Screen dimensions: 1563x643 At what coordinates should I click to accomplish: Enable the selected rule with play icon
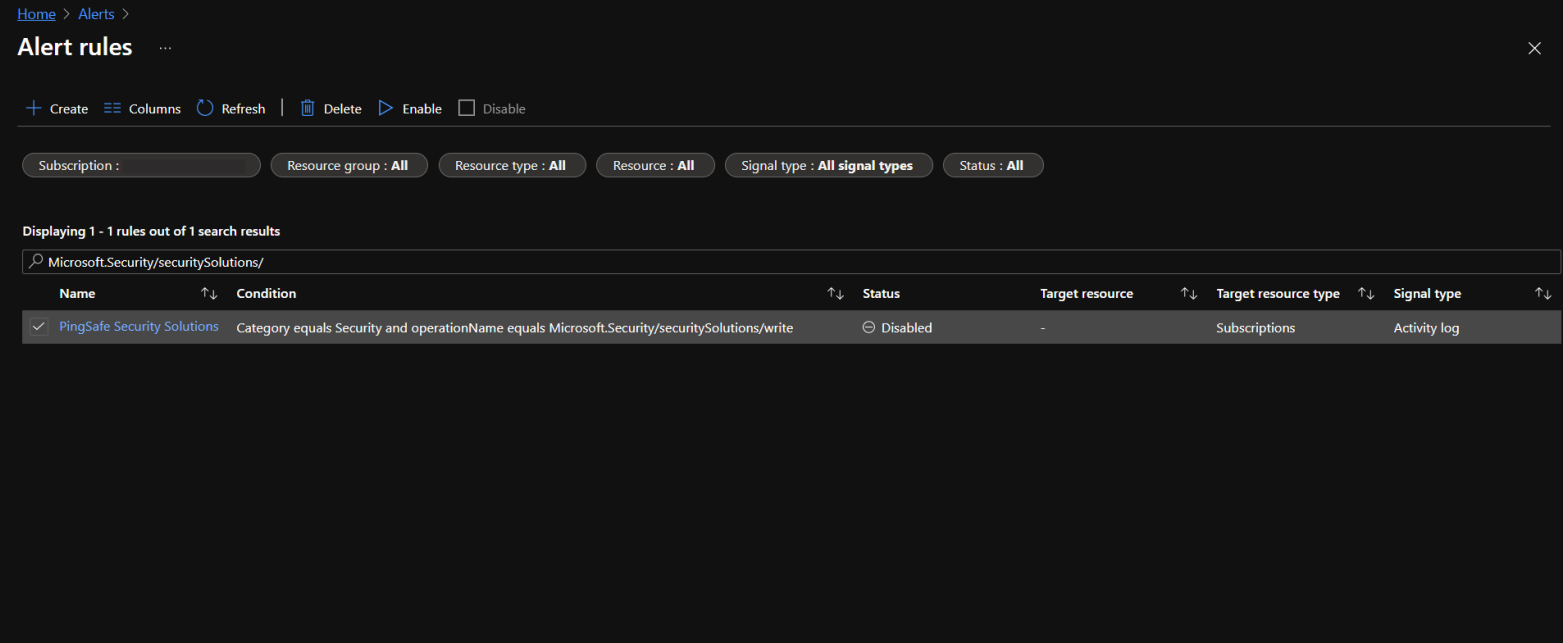(x=386, y=108)
